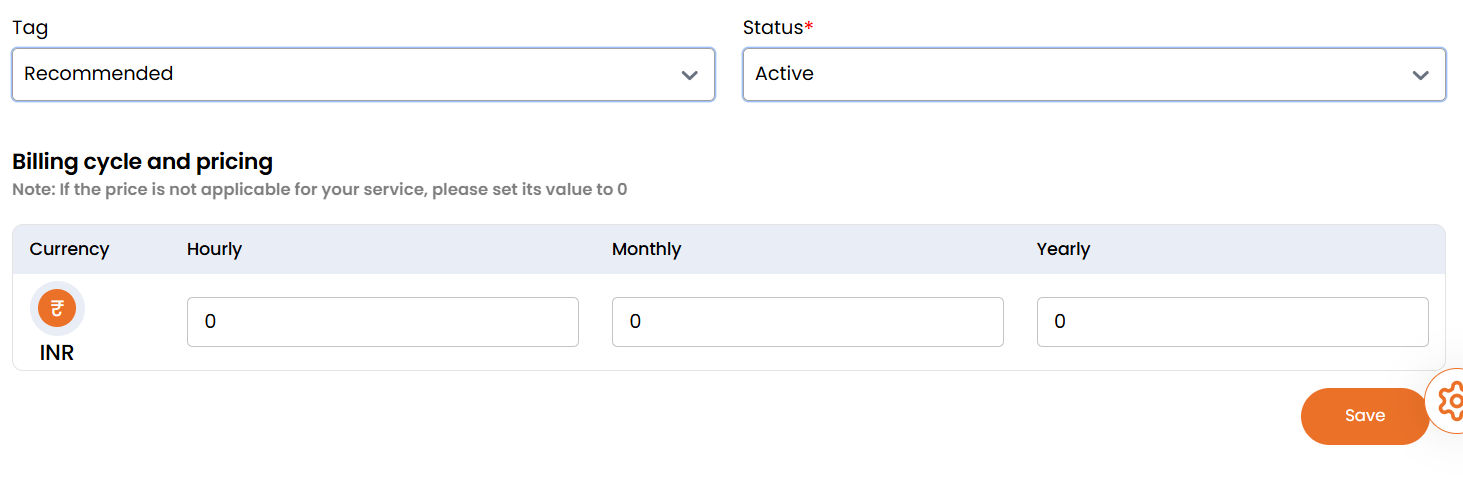Expand the Status dropdown chevron arrow
1463x479 pixels.
point(1420,75)
